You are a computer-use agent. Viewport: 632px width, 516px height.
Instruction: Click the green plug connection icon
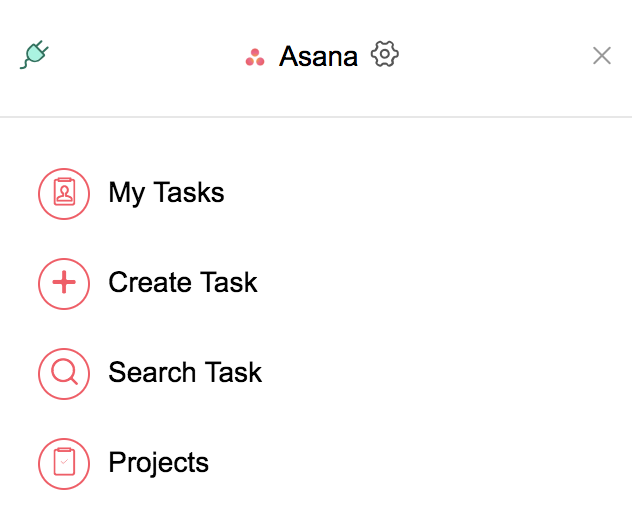[35, 54]
